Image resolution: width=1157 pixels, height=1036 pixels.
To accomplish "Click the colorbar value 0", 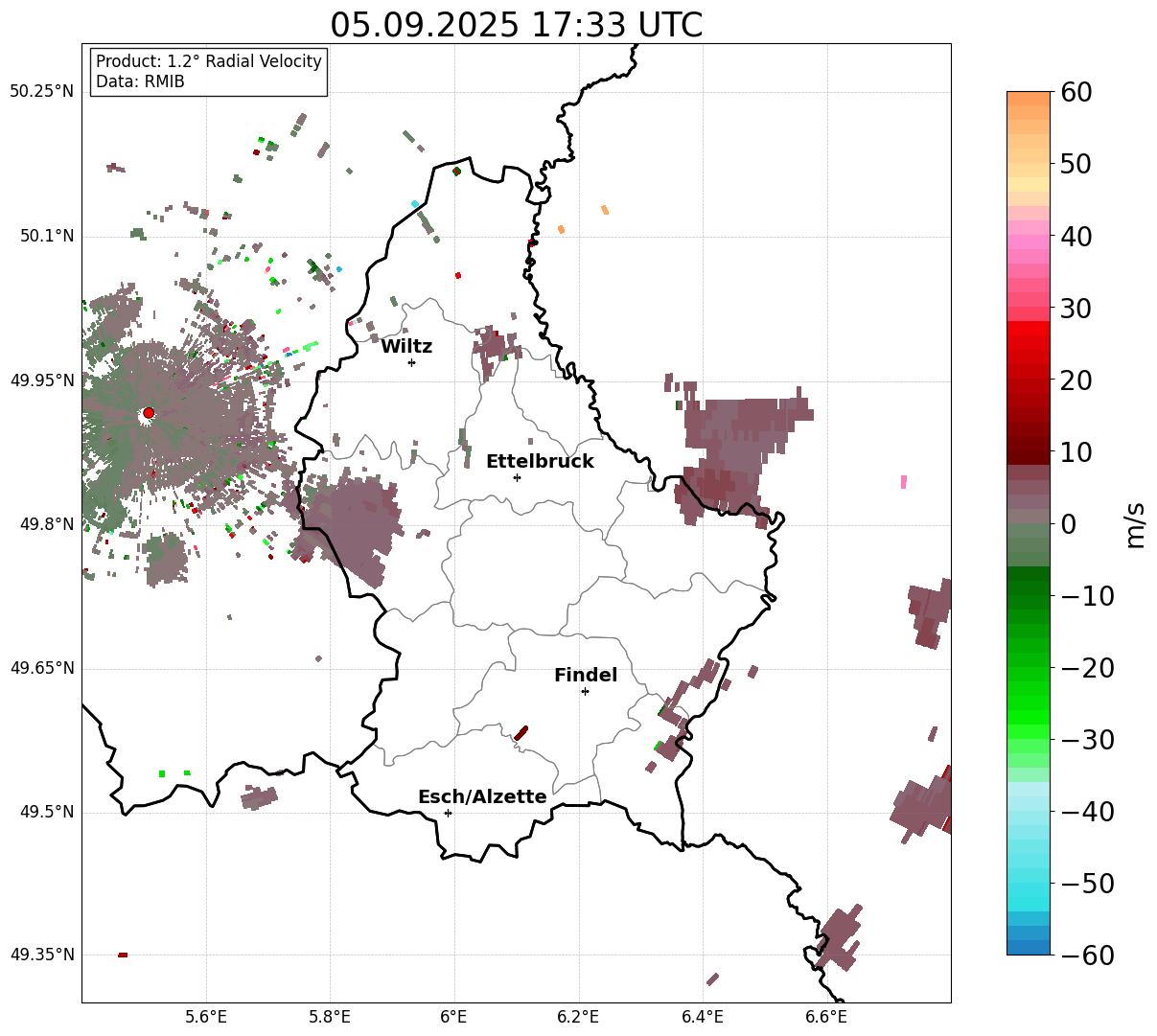I will tap(1067, 523).
